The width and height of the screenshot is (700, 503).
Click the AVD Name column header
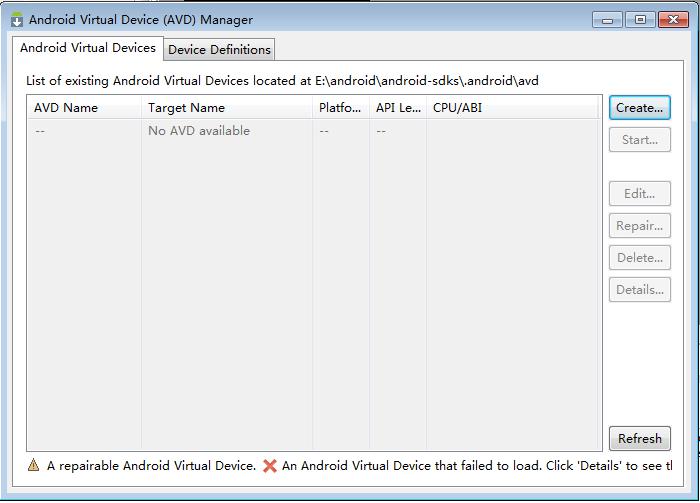tap(84, 108)
